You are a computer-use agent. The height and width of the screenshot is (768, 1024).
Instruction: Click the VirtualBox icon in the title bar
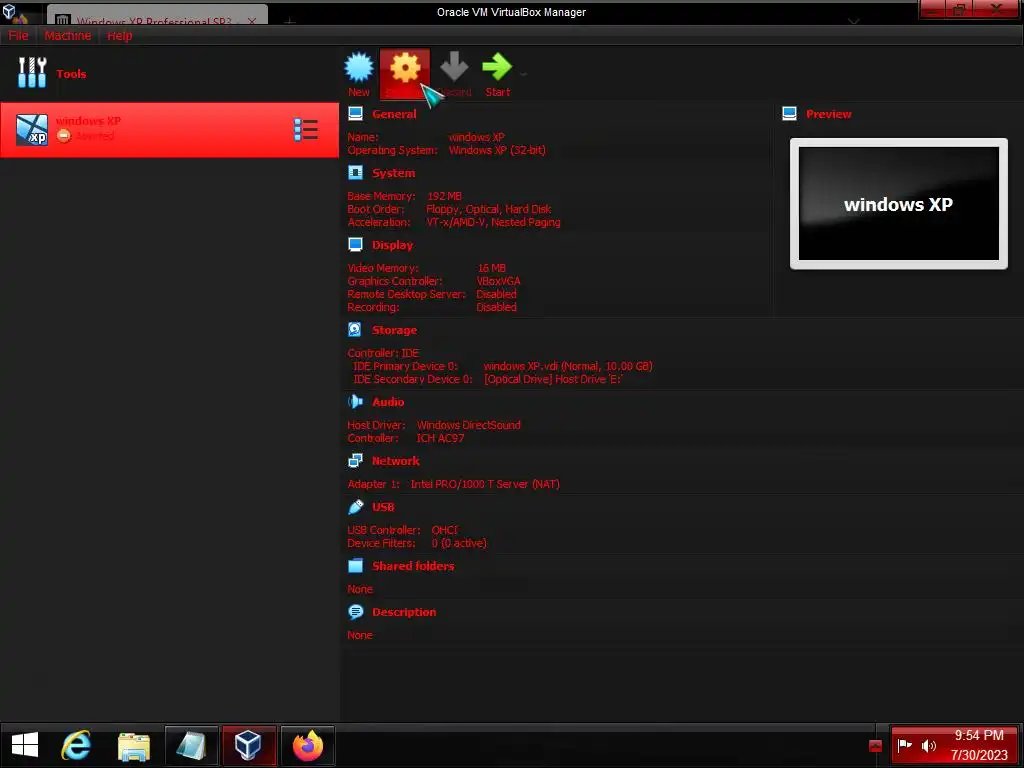click(9, 11)
